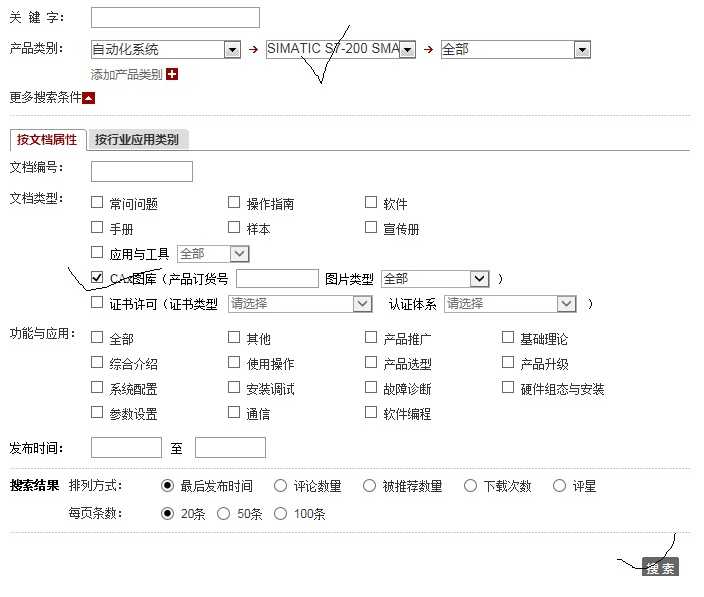Select sort by 评论数量 radio button

(x=281, y=486)
